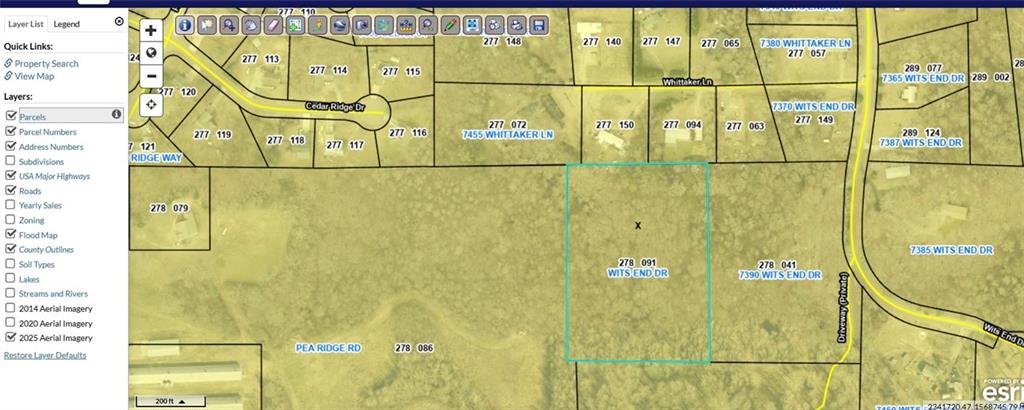
Task: Enable the Subdivisions layer
Action: 10,161
